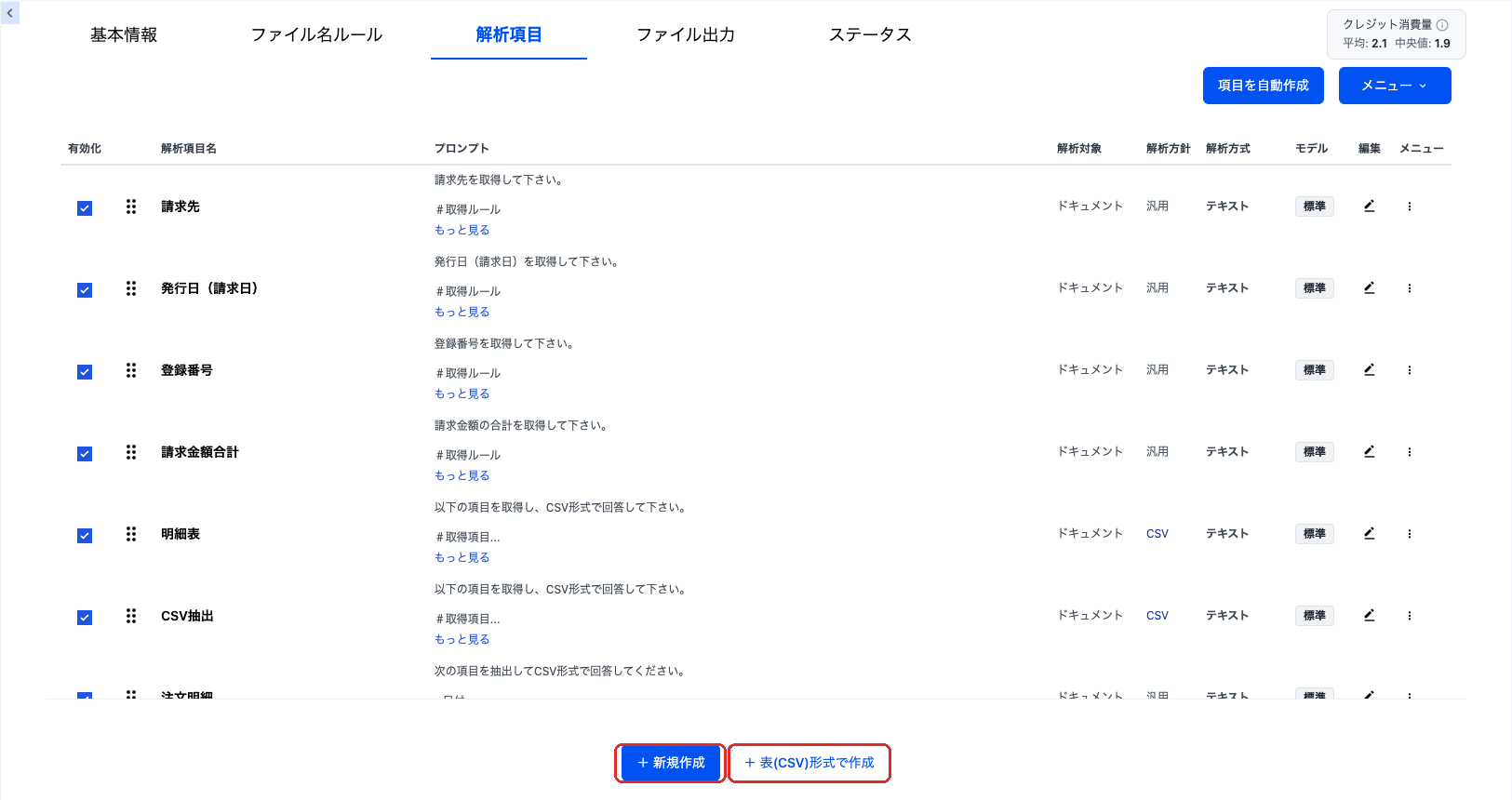Click 標準 model badge in 請求先 row

[1315, 207]
